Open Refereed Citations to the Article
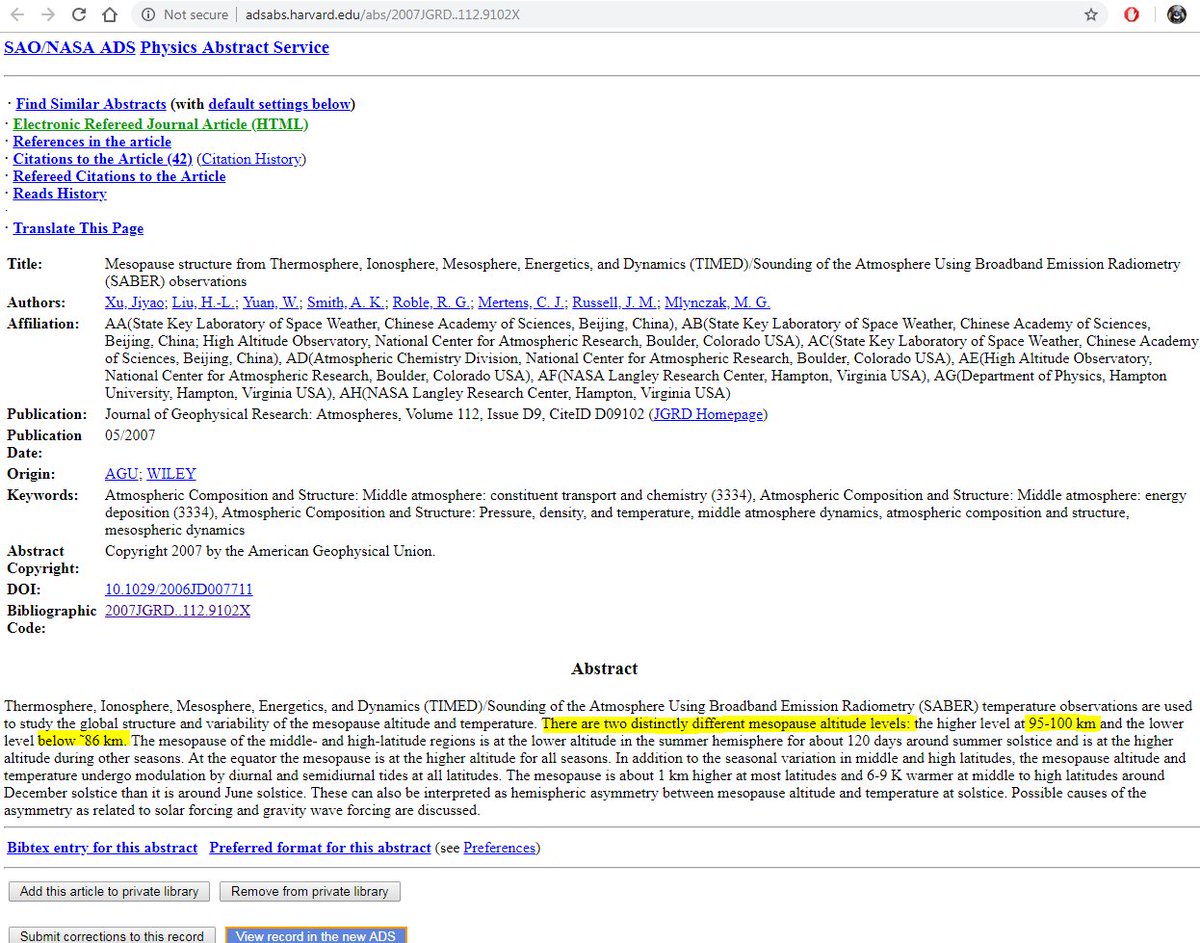The width and height of the screenshot is (1200, 943). (119, 176)
